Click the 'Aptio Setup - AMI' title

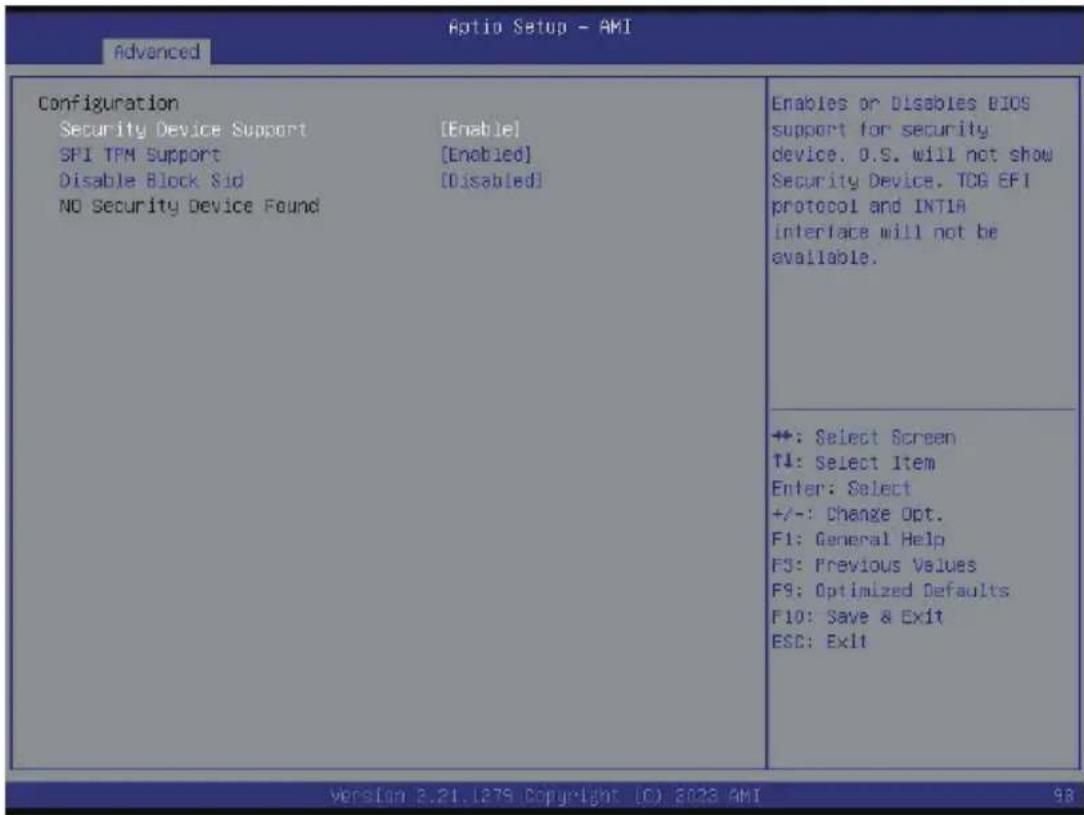540,27
